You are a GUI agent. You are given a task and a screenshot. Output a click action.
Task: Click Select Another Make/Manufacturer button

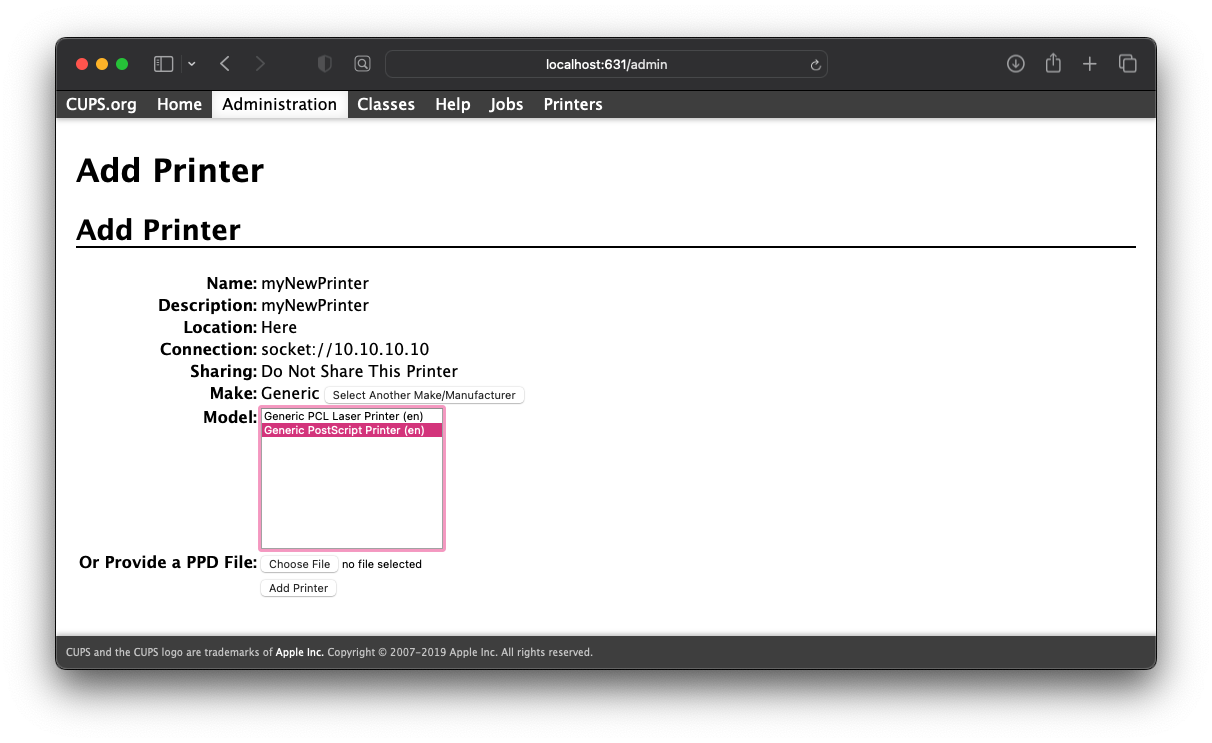tap(424, 395)
